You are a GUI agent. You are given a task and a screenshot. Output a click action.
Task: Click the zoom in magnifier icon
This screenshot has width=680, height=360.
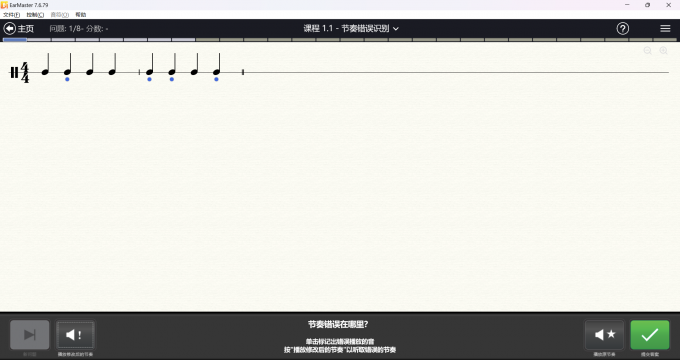point(664,51)
